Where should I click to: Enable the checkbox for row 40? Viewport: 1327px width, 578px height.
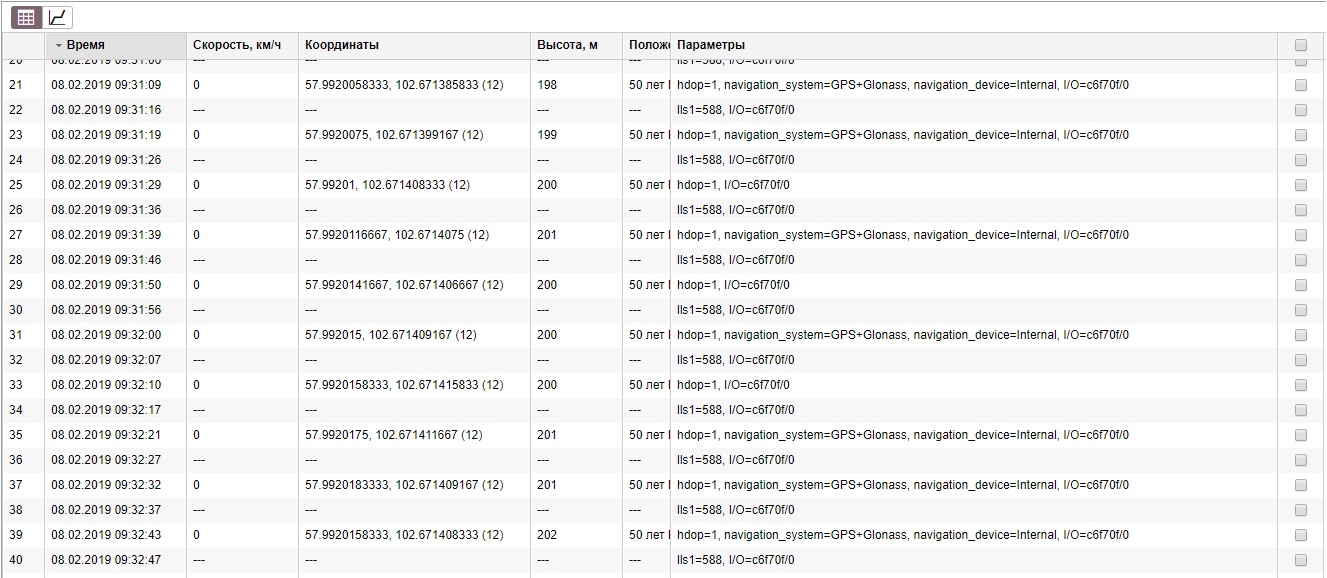pyautogui.click(x=1301, y=560)
